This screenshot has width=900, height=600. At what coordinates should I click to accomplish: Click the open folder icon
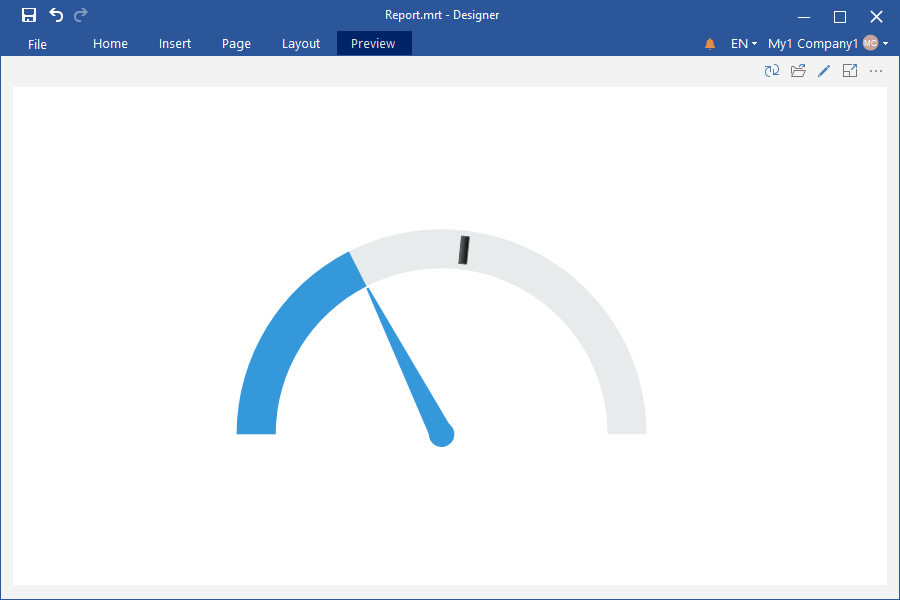[x=798, y=71]
